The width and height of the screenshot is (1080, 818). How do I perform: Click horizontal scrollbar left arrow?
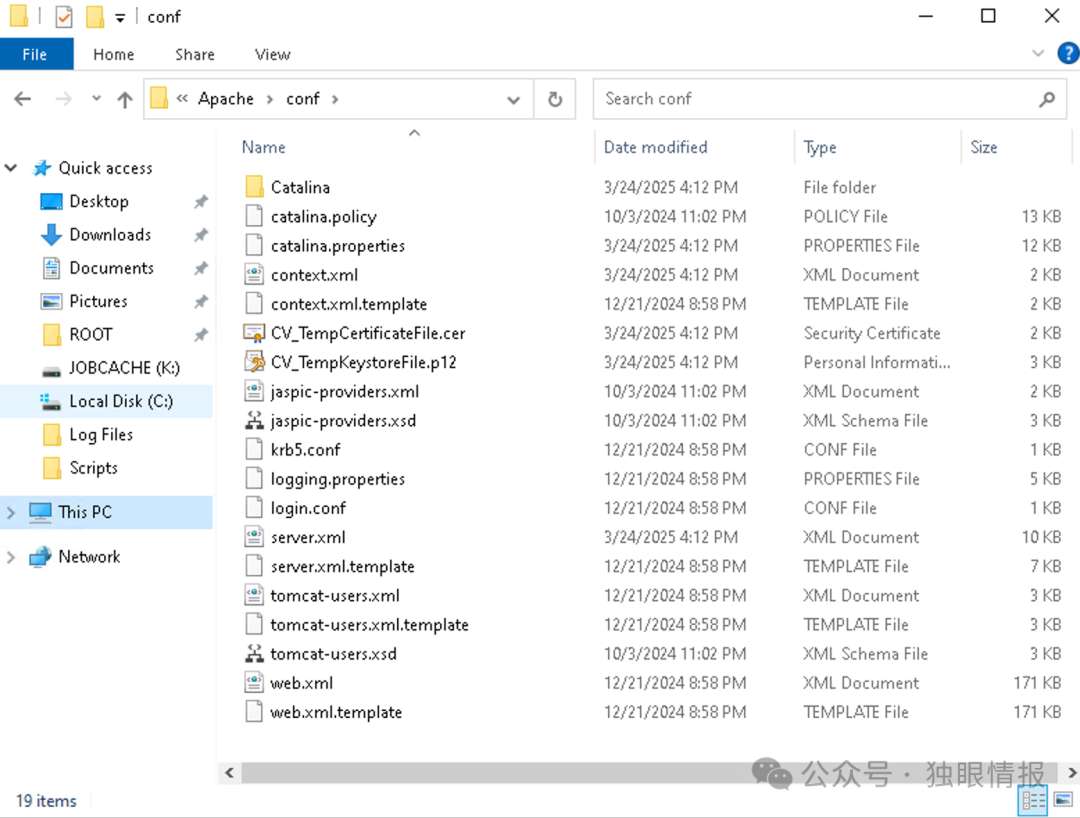(x=229, y=773)
